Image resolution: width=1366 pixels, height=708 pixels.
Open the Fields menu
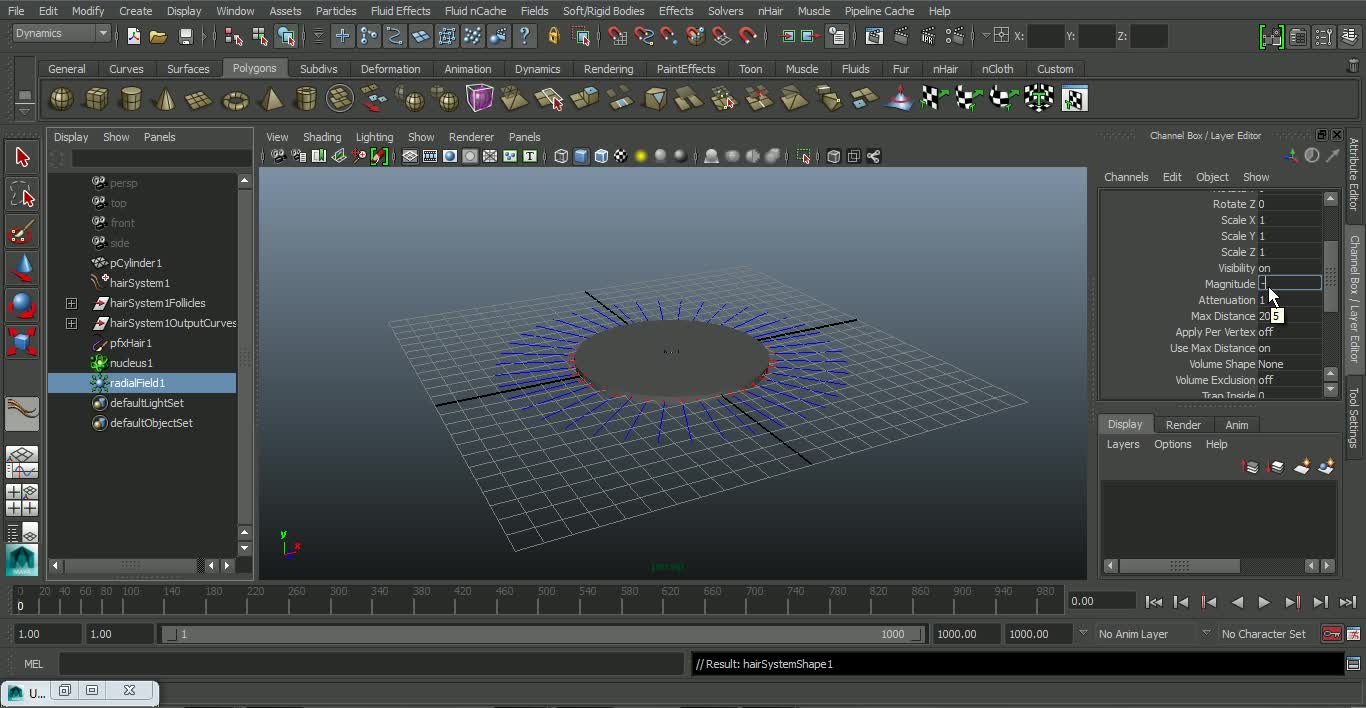point(534,11)
